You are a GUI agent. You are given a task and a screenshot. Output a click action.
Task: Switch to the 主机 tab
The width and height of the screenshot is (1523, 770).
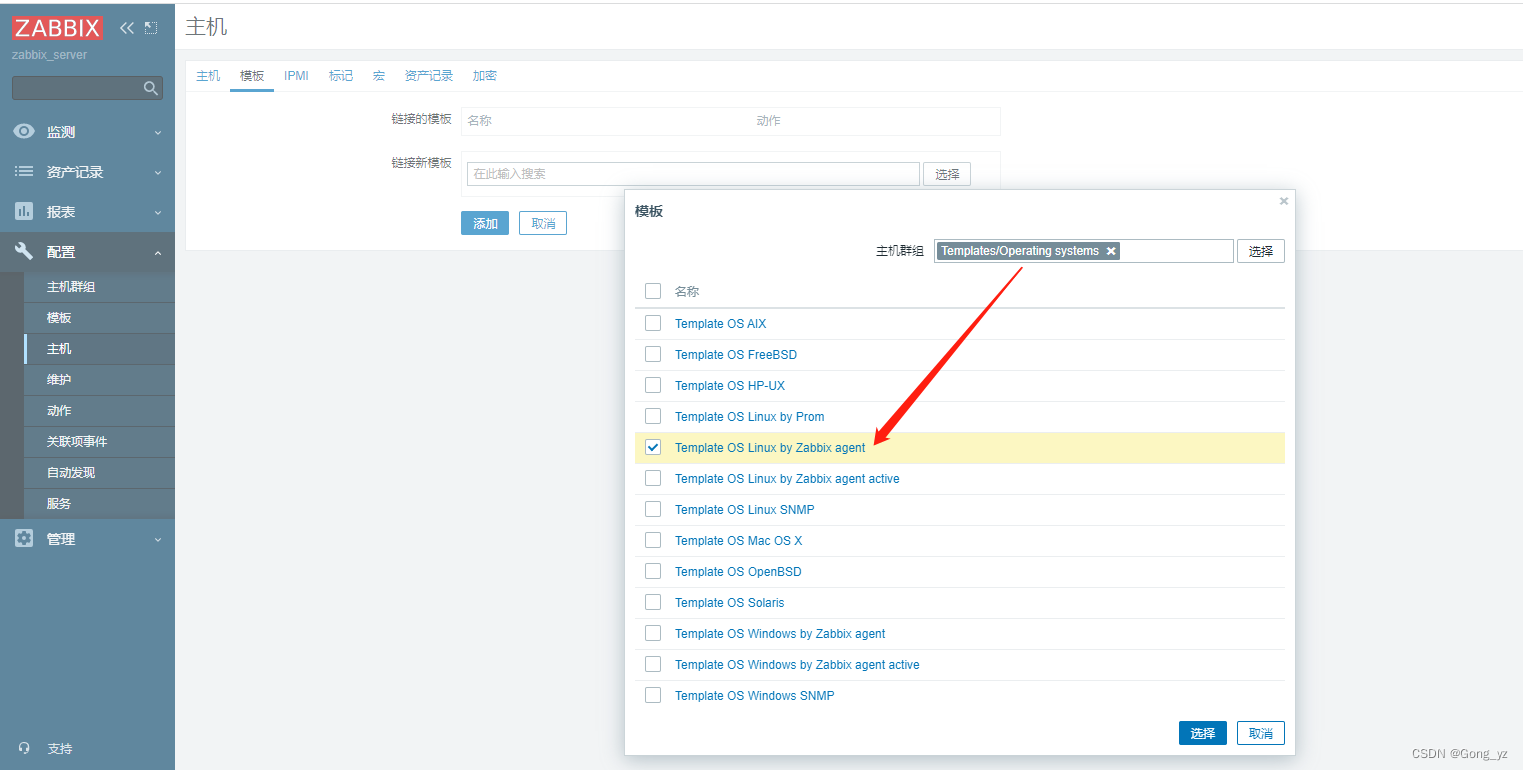[x=208, y=75]
